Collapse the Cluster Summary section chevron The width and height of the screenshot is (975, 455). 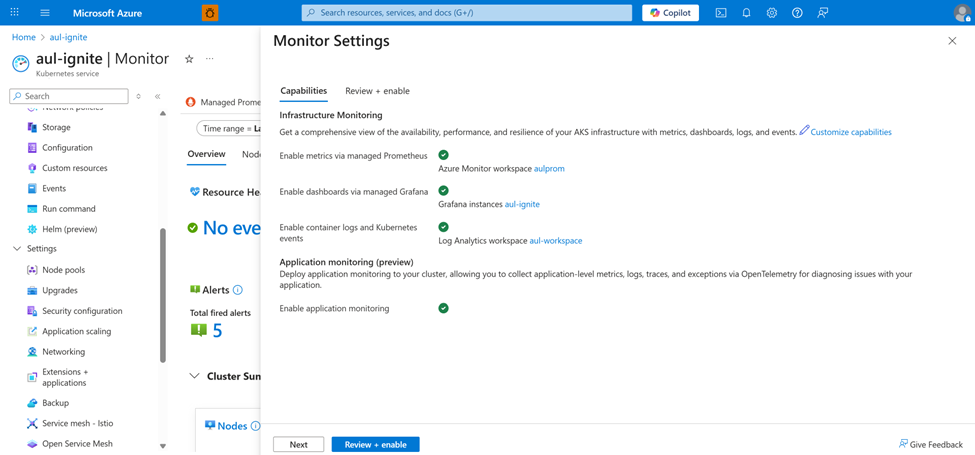(x=194, y=377)
